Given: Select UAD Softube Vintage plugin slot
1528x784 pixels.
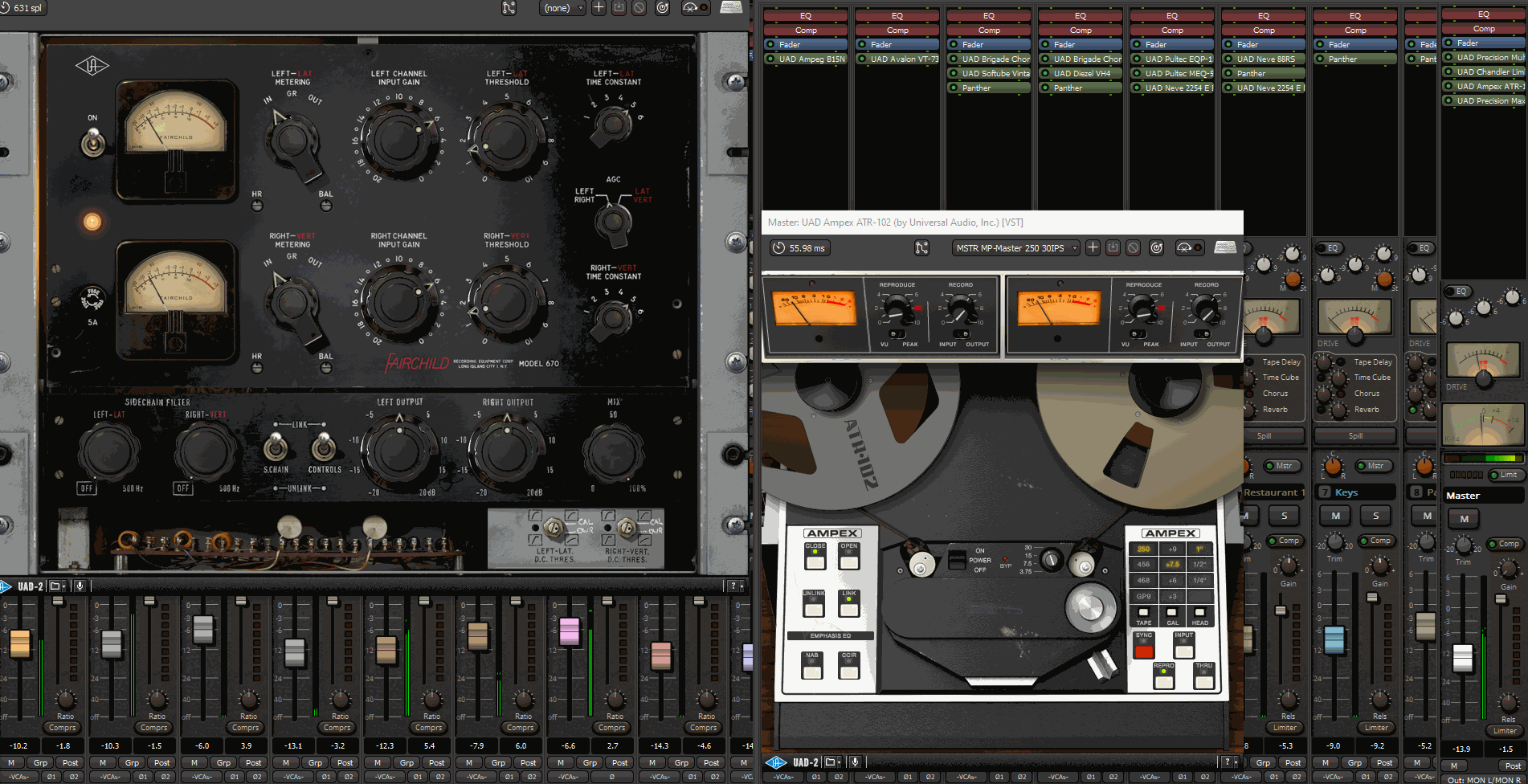Looking at the screenshot, I should (x=989, y=73).
